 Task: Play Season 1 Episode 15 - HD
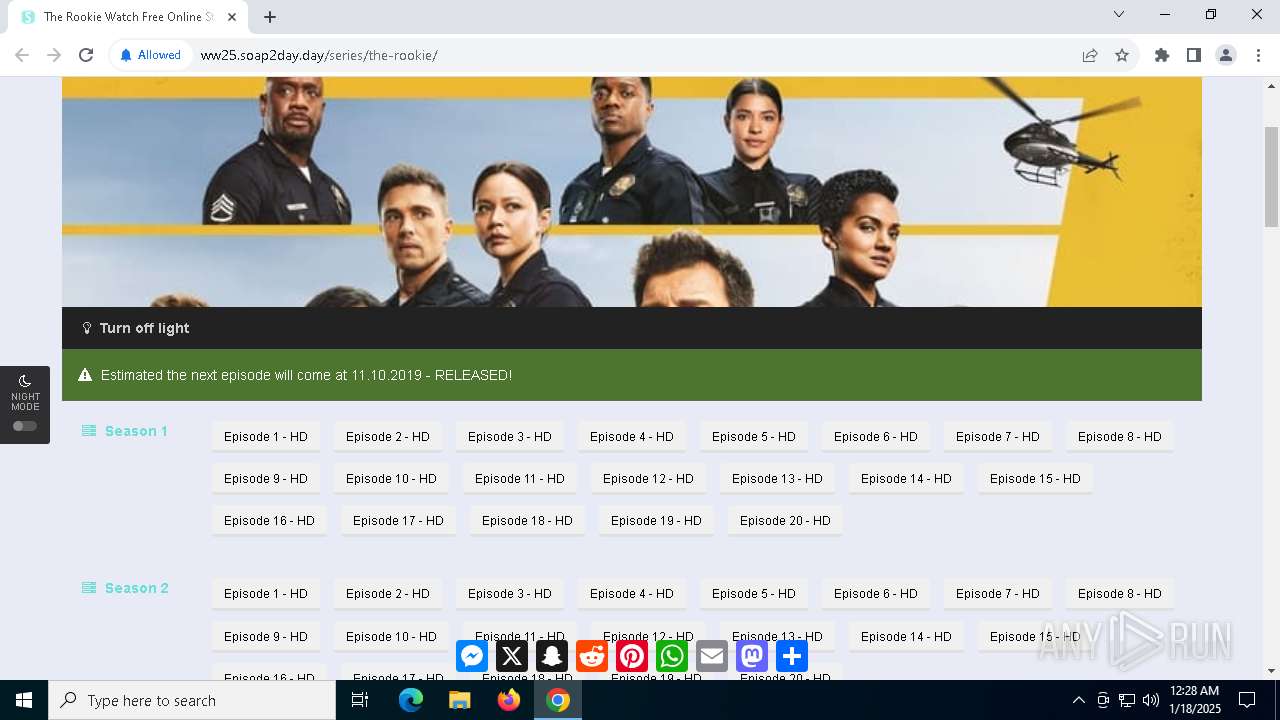point(1035,479)
